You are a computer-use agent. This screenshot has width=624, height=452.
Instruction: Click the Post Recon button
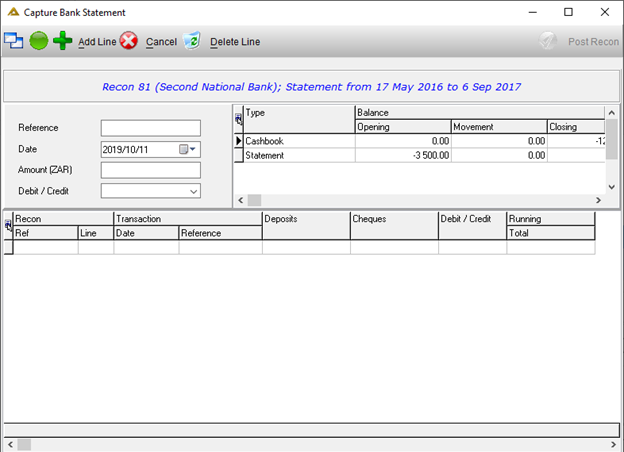(x=593, y=42)
